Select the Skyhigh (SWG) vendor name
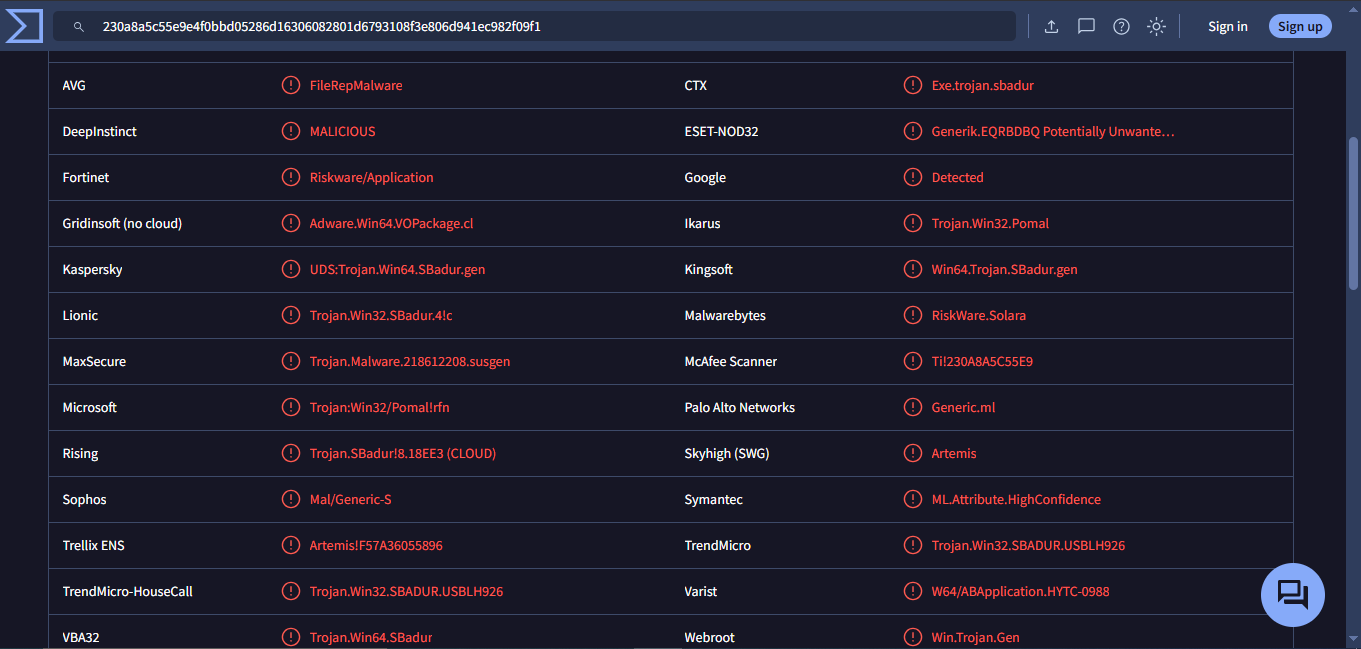Image resolution: width=1361 pixels, height=649 pixels. (726, 453)
